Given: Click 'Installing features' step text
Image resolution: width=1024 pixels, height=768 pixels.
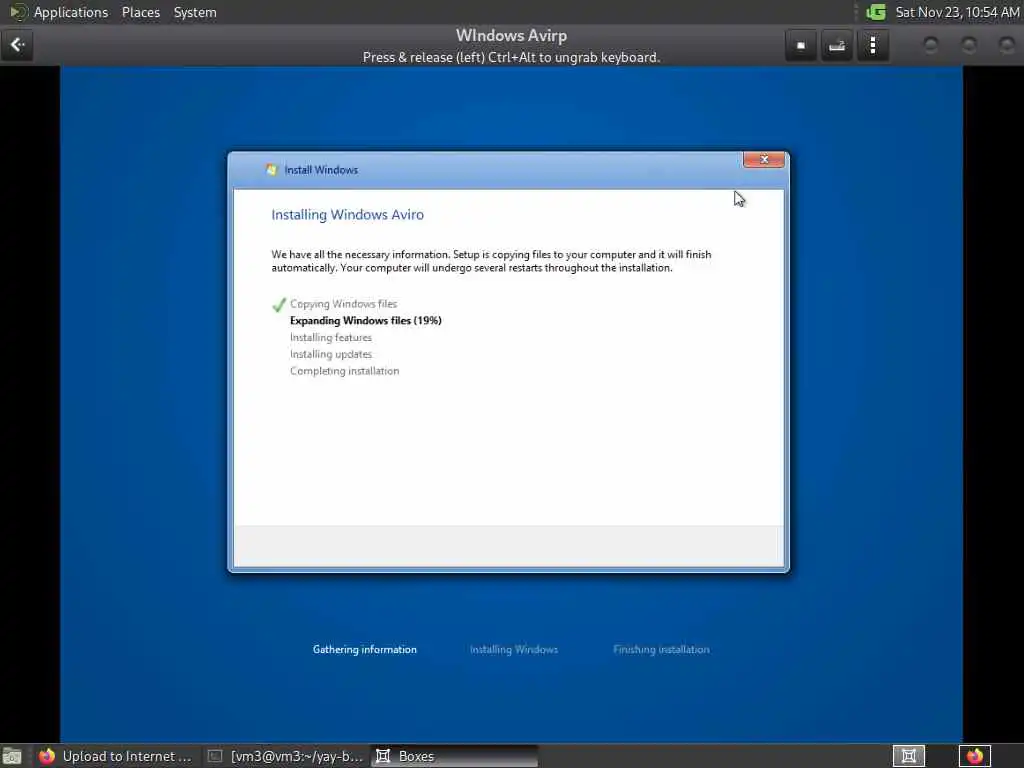Looking at the screenshot, I should pyautogui.click(x=331, y=338).
